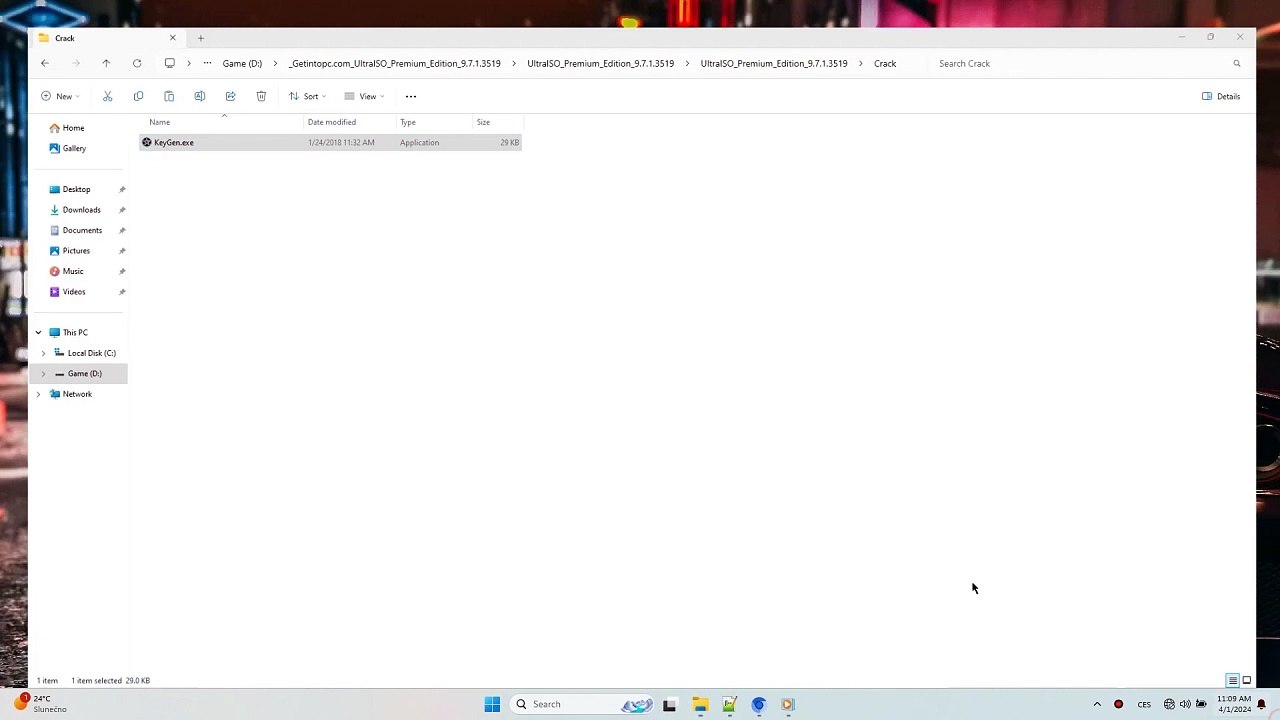Image resolution: width=1280 pixels, height=720 pixels.
Task: Open the New item dropdown
Action: 60,96
